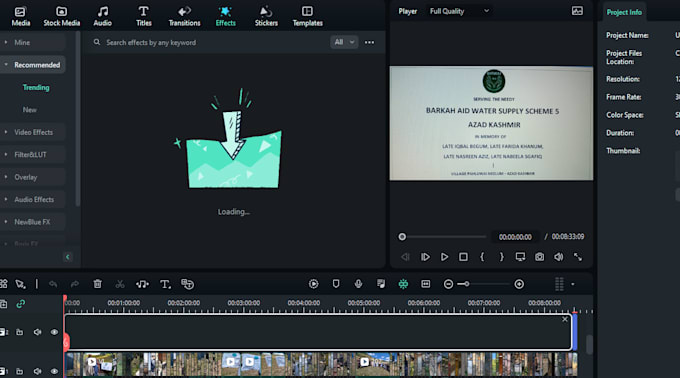The image size is (680, 378).
Task: Open the All filter dropdown
Action: tap(344, 42)
